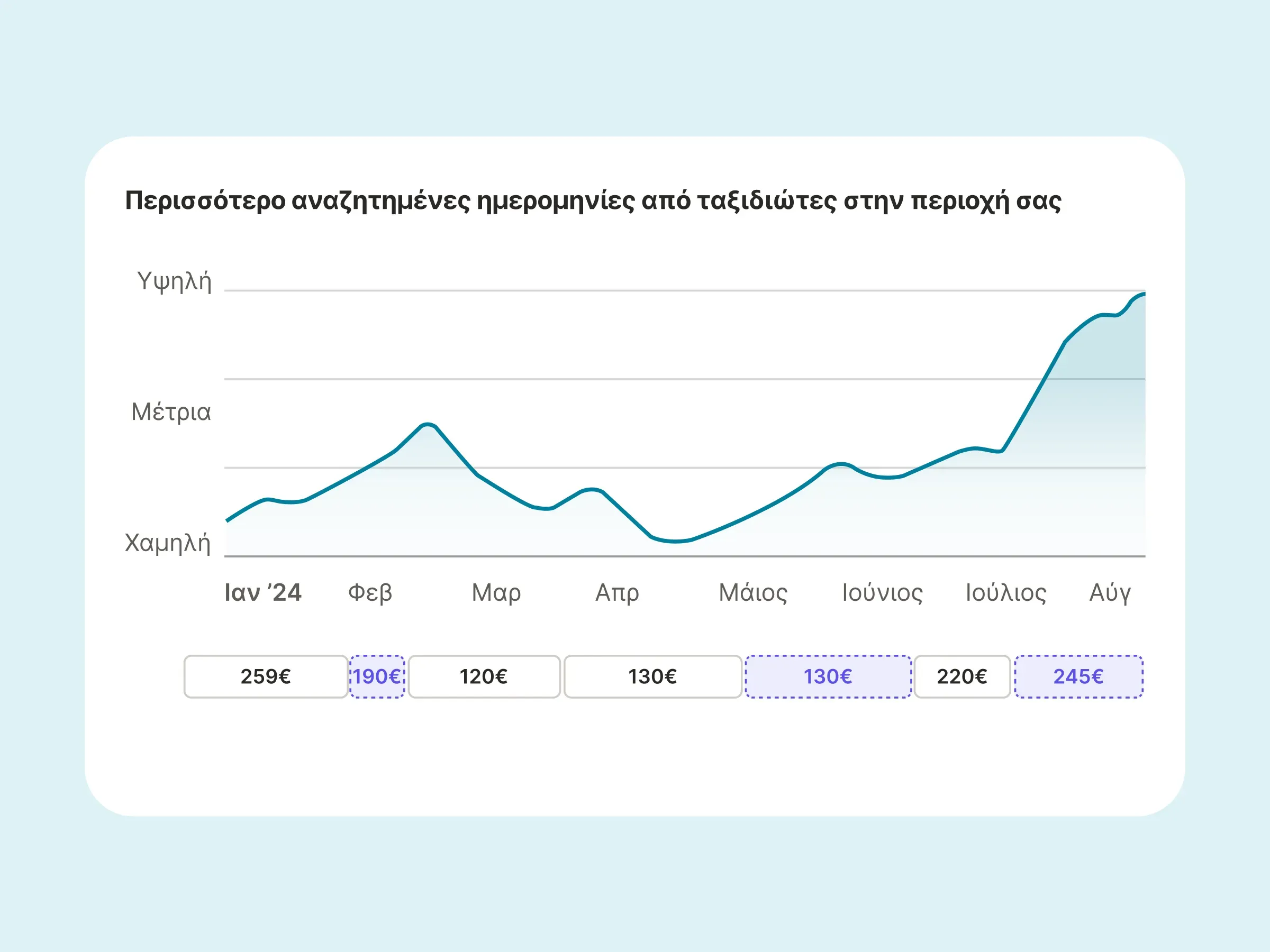Viewport: 1270px width, 952px height.
Task: Select the white 130€ price box
Action: pyautogui.click(x=653, y=676)
